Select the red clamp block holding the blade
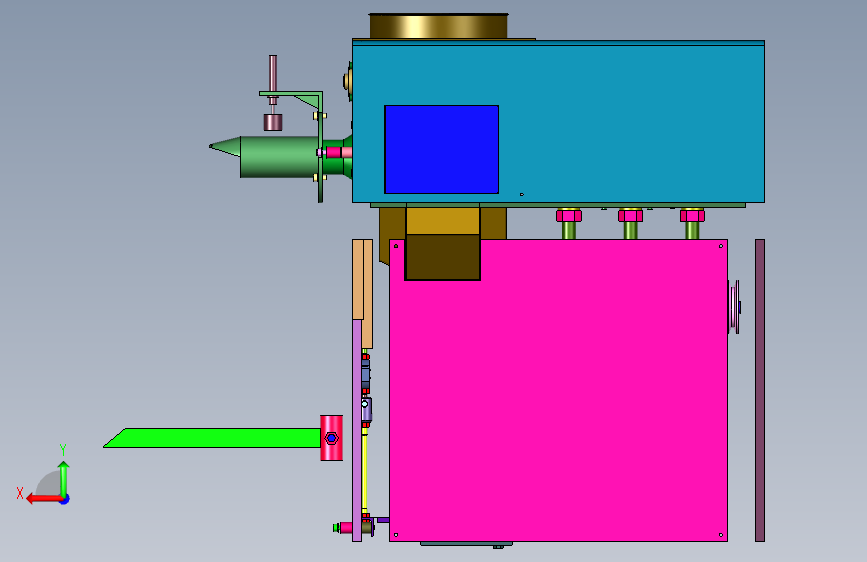The image size is (867, 562). pyautogui.click(x=331, y=438)
